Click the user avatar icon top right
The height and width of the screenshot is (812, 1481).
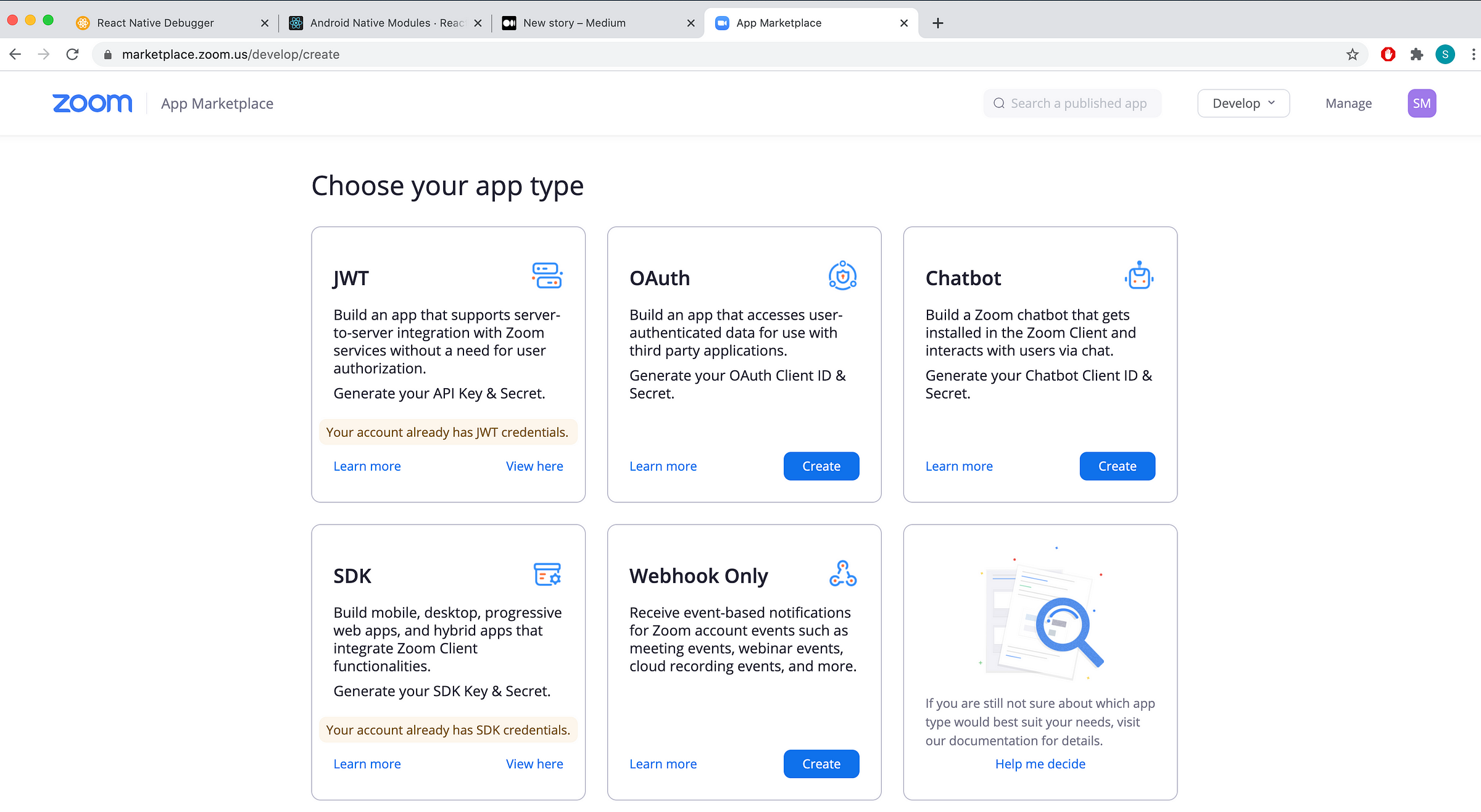1421,103
